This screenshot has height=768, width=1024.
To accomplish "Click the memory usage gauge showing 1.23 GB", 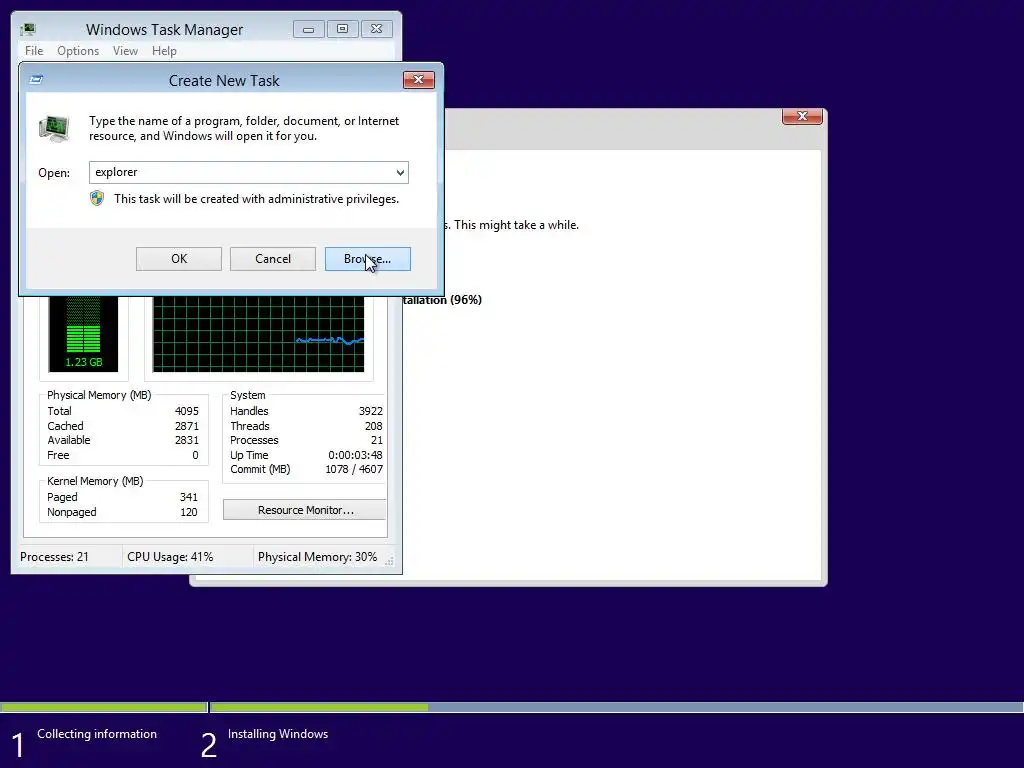I will (84, 334).
